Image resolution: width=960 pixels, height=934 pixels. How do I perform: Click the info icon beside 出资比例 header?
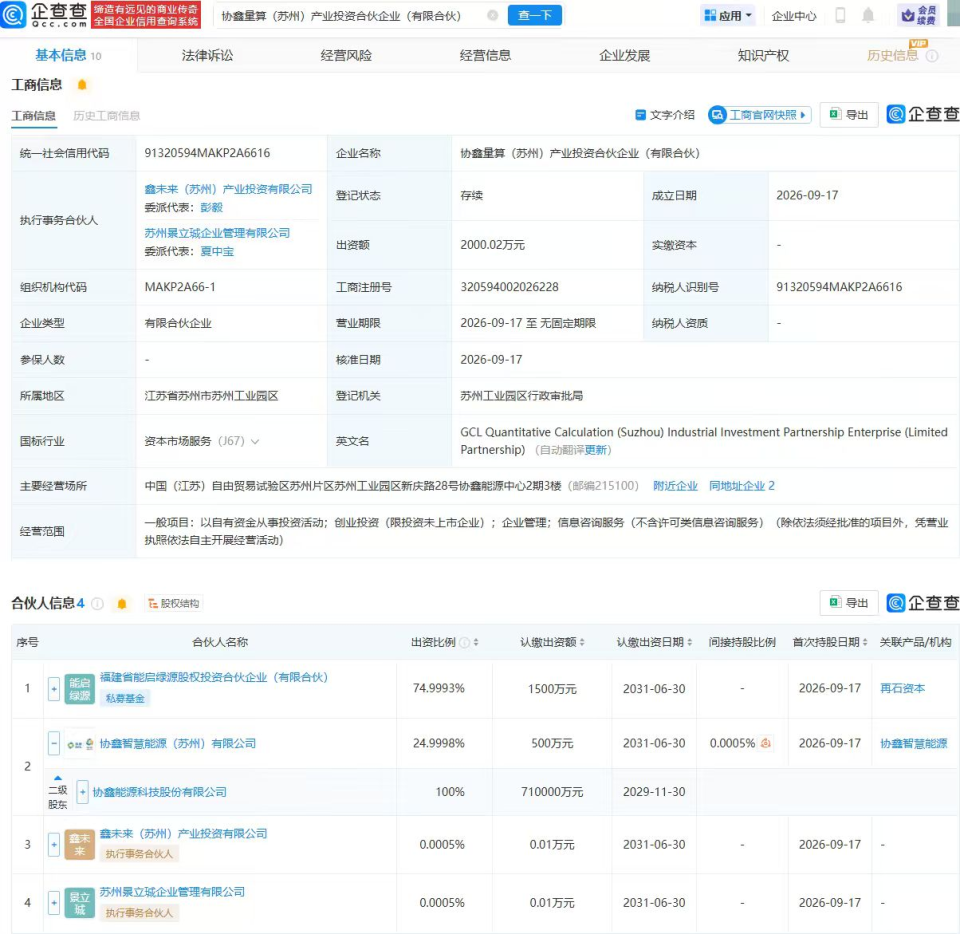(465, 642)
